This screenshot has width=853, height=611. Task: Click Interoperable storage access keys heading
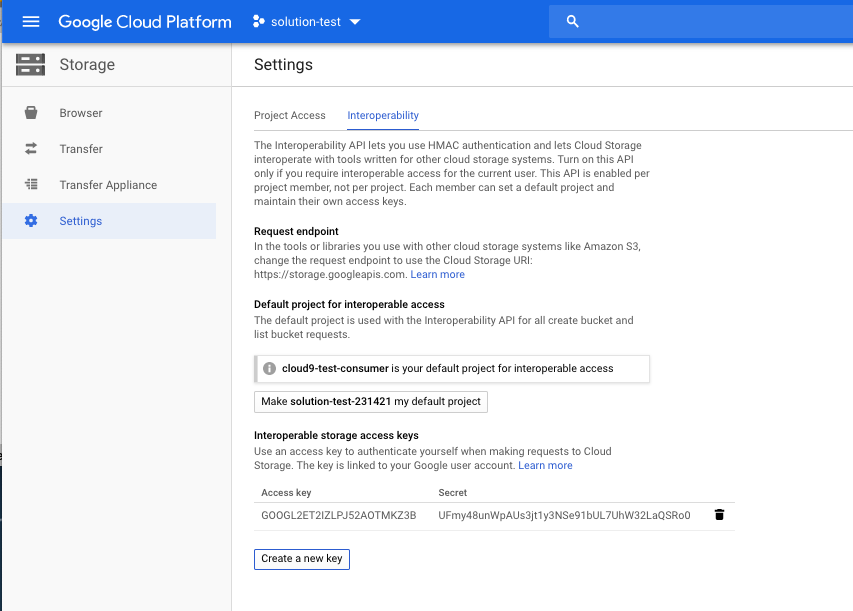[336, 435]
